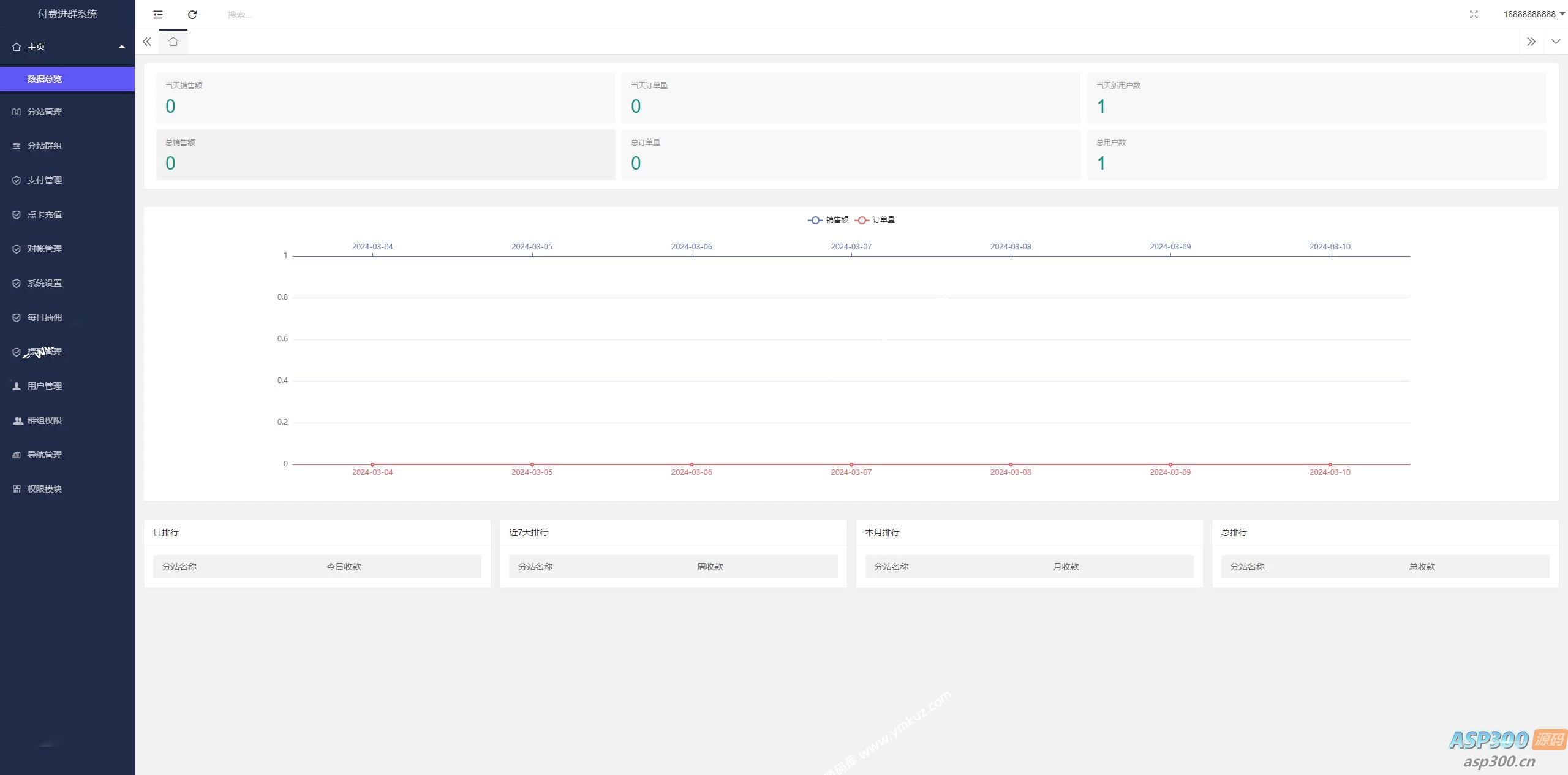Open 用户管理 in sidebar

(x=45, y=386)
